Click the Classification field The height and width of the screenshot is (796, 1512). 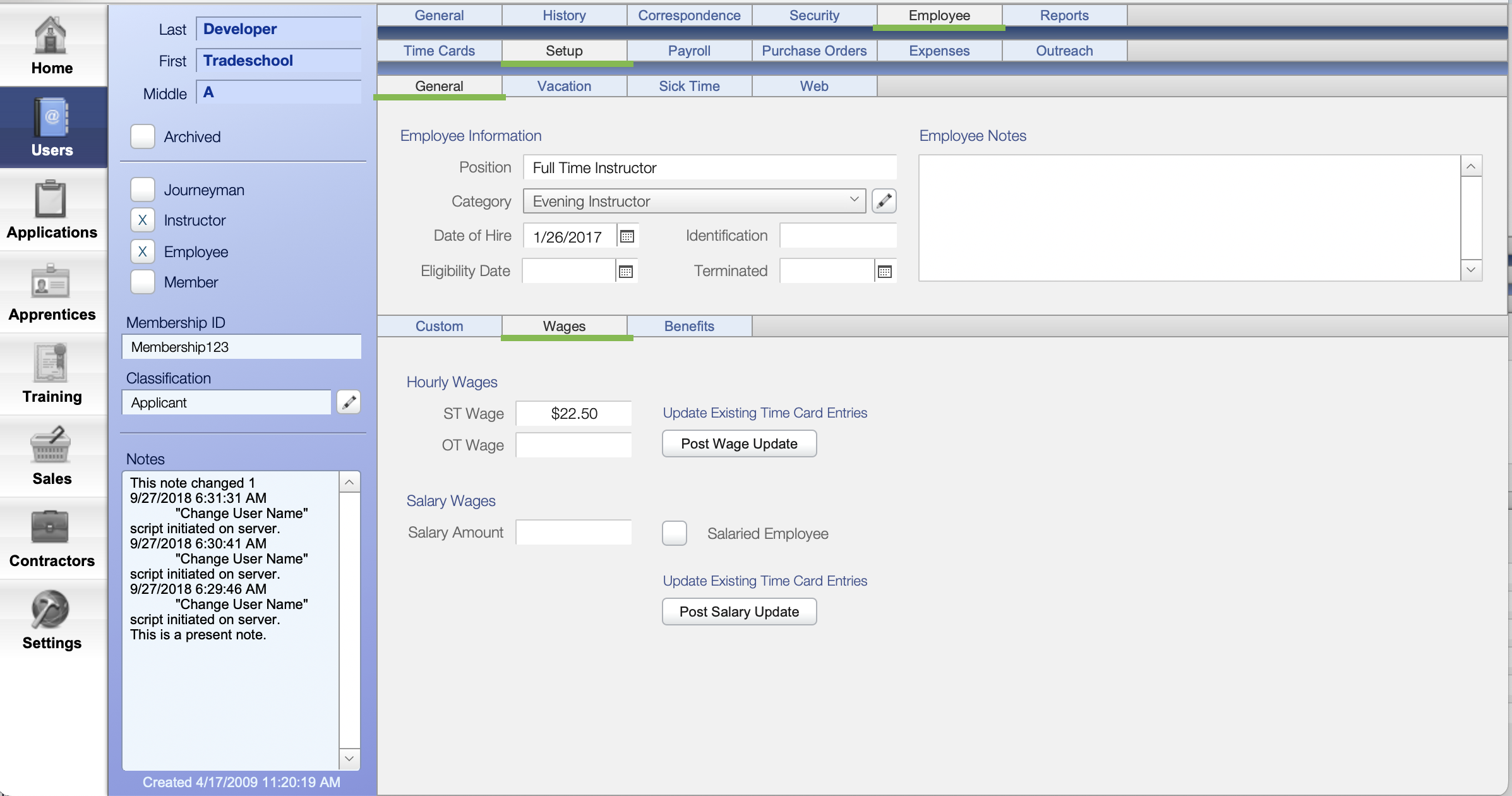point(226,402)
